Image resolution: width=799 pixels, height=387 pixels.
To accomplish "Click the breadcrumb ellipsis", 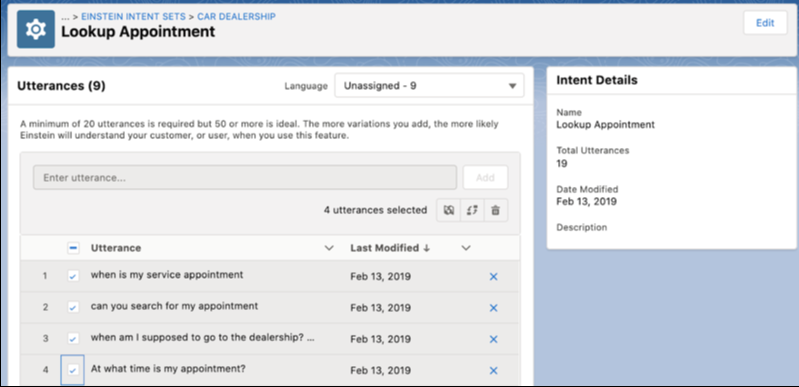I will pos(65,17).
